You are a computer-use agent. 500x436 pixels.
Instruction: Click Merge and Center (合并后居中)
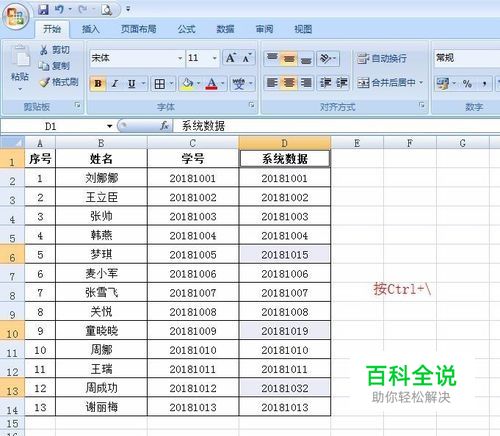pyautogui.click(x=386, y=83)
